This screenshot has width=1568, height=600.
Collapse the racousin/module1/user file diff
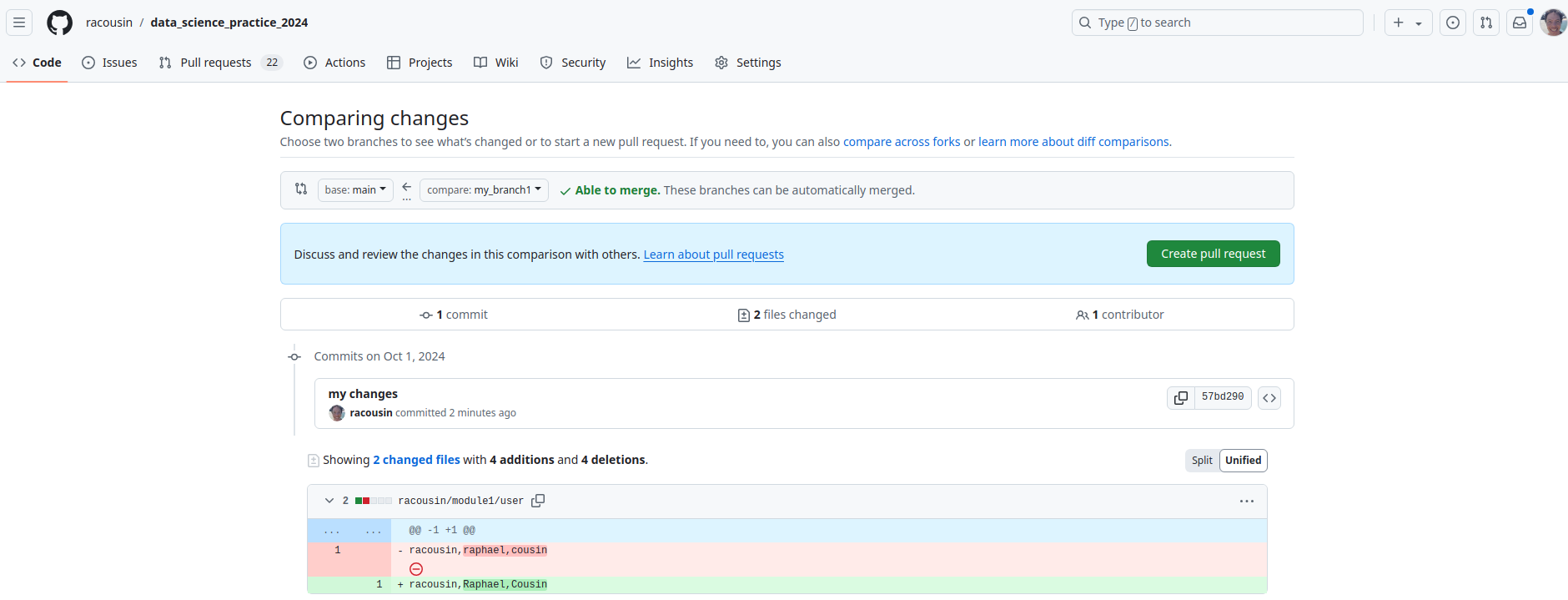329,501
